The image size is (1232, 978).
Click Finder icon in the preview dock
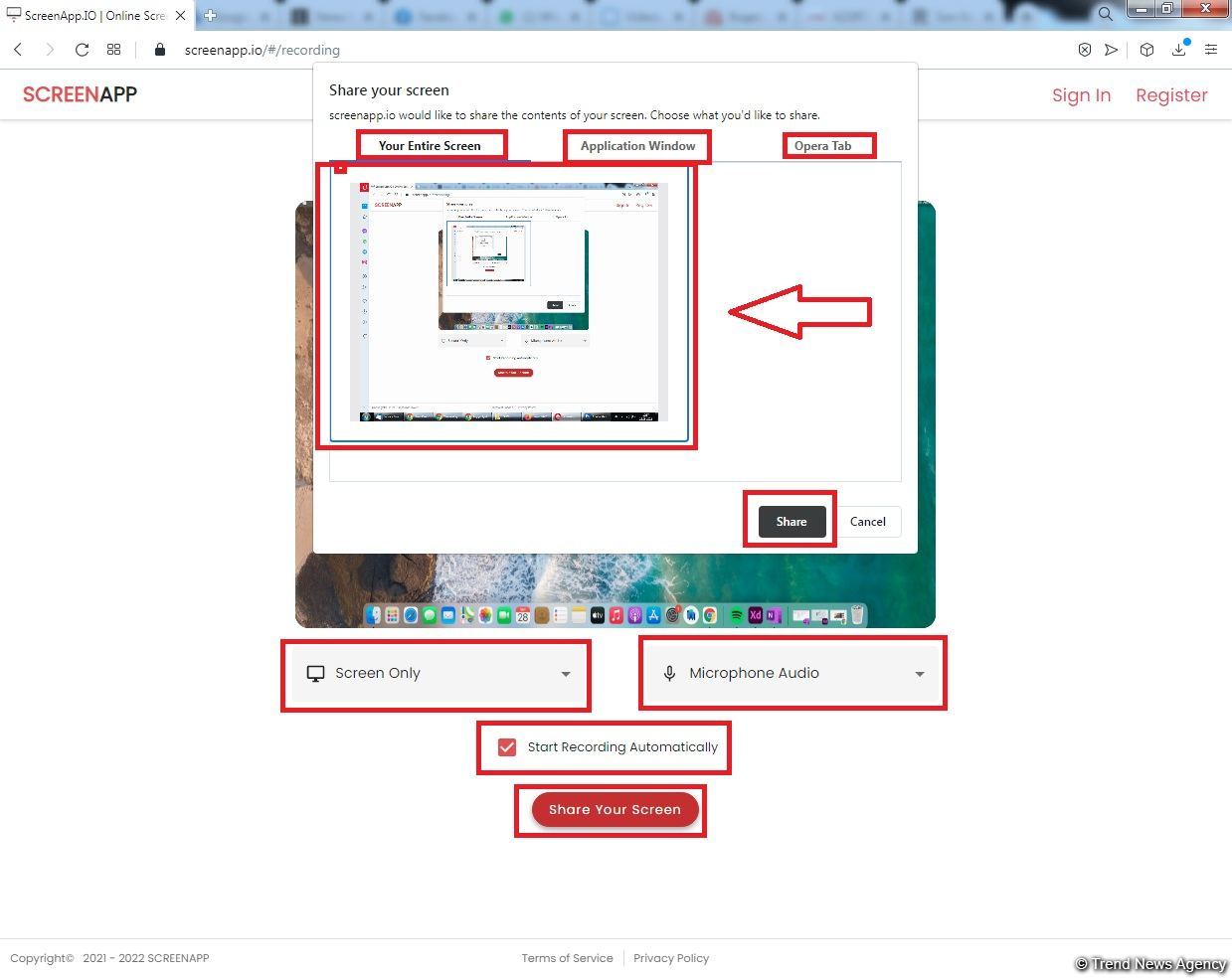click(x=374, y=615)
